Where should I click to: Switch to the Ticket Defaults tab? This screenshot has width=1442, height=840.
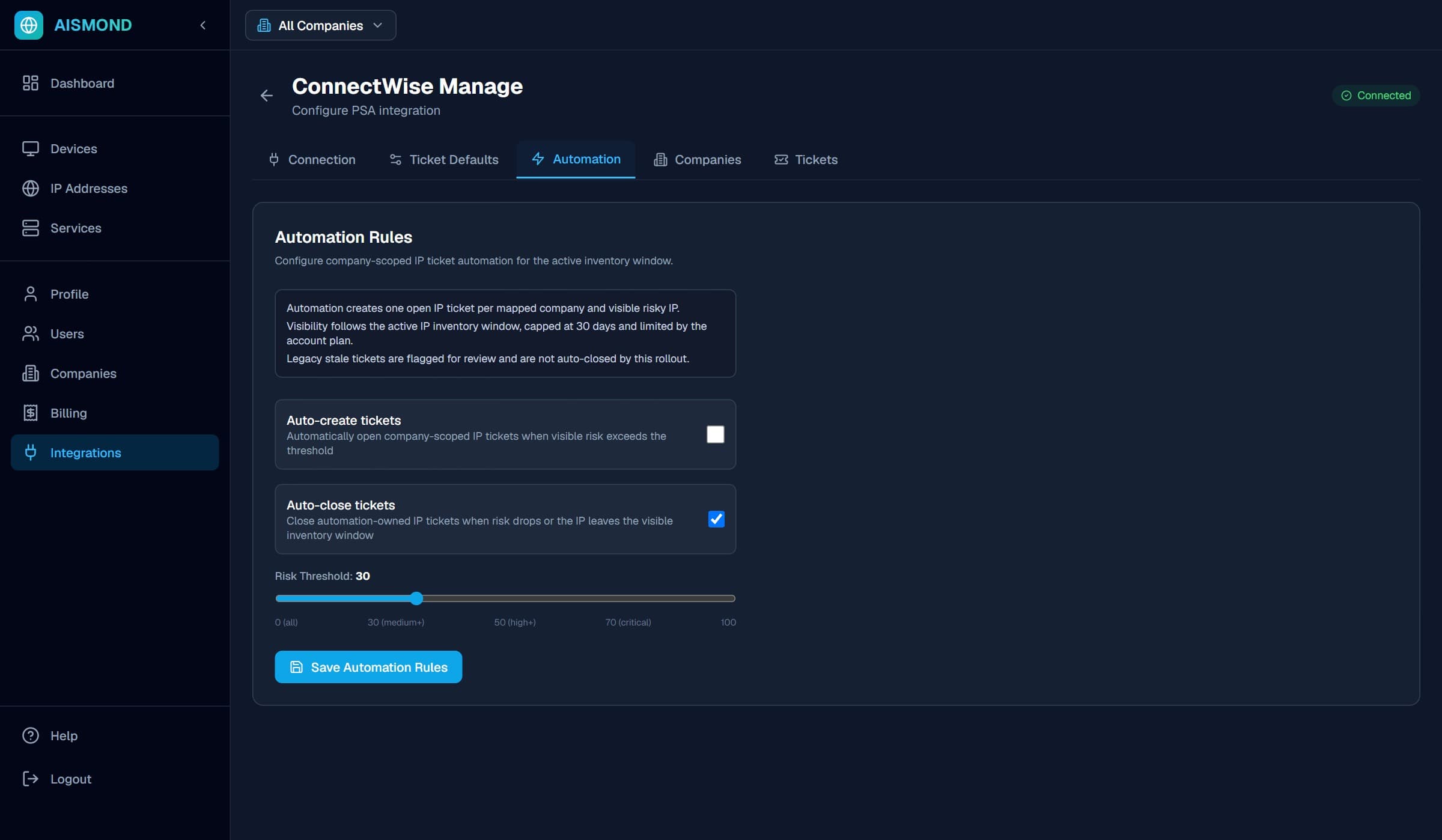(x=444, y=160)
